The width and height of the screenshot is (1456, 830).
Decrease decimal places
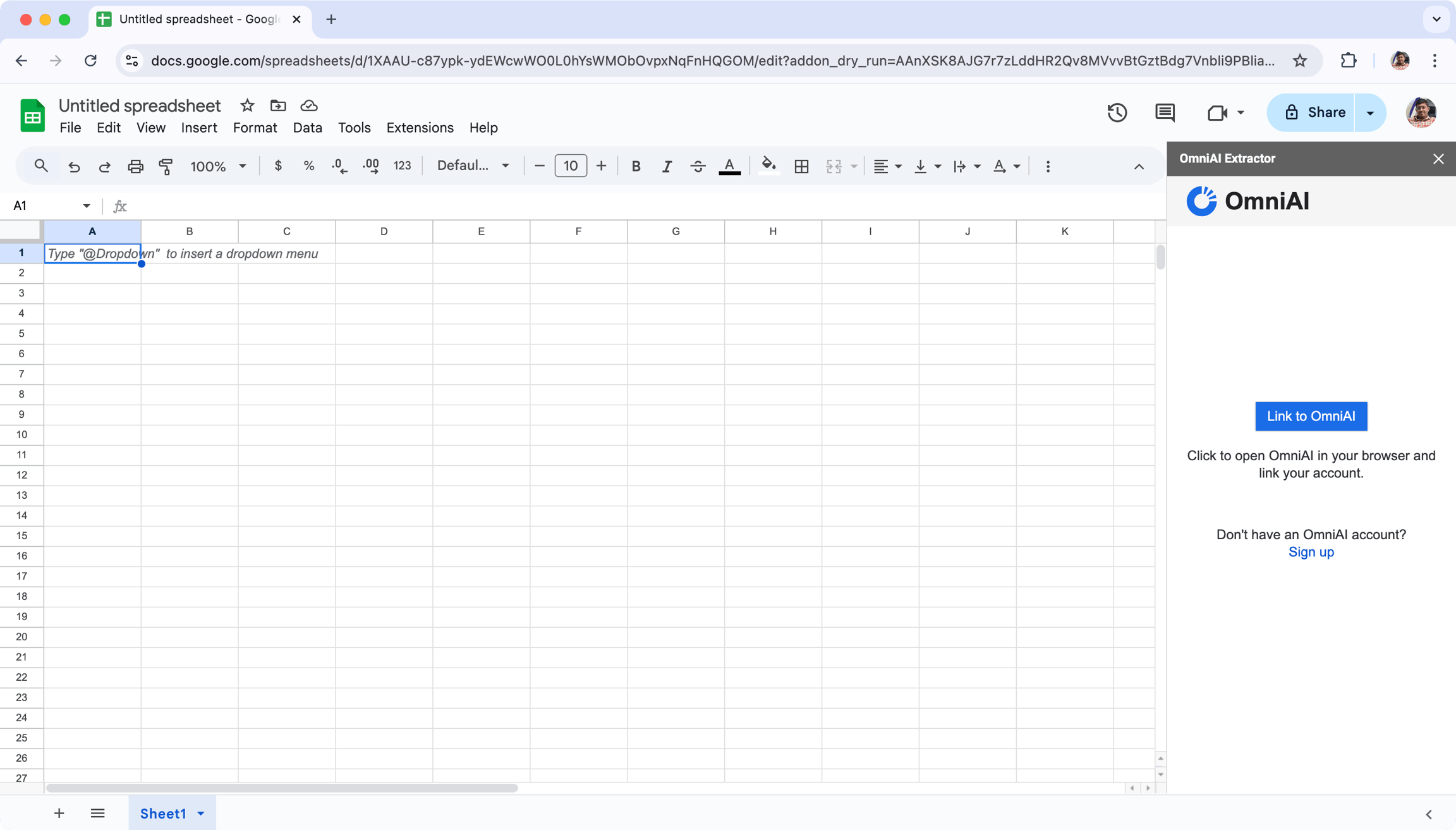coord(339,166)
